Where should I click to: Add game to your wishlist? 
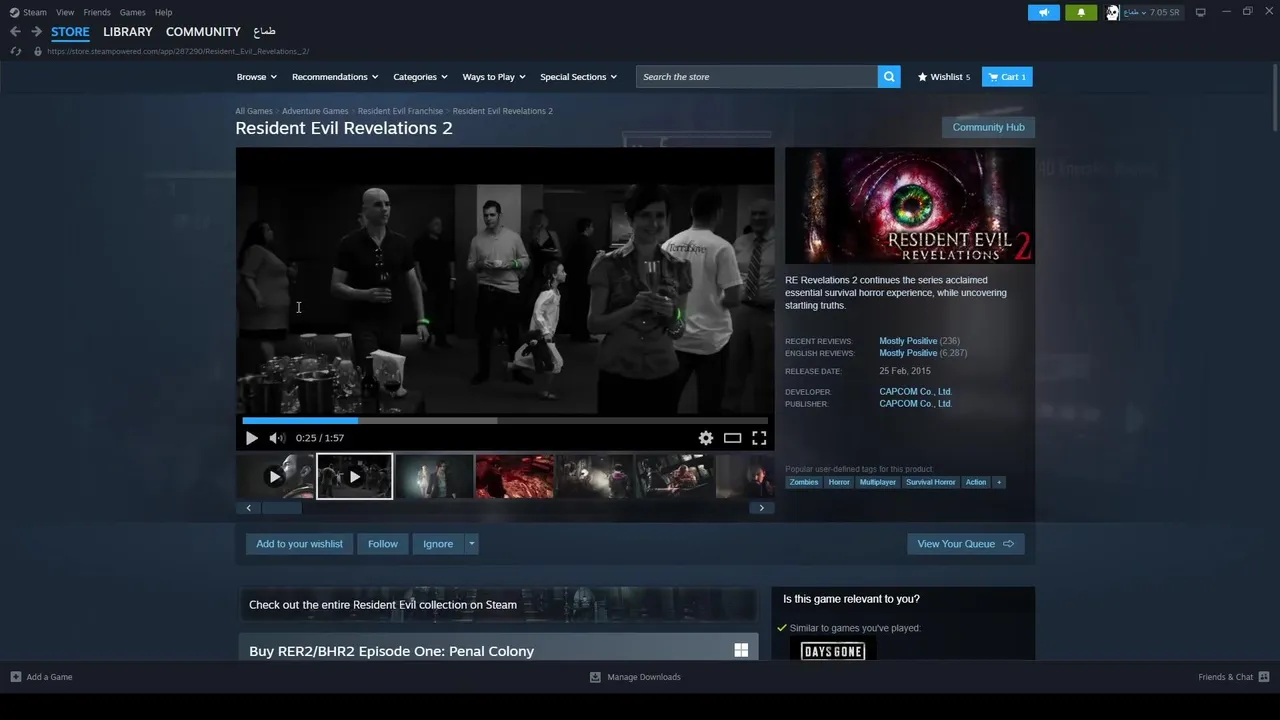point(299,544)
